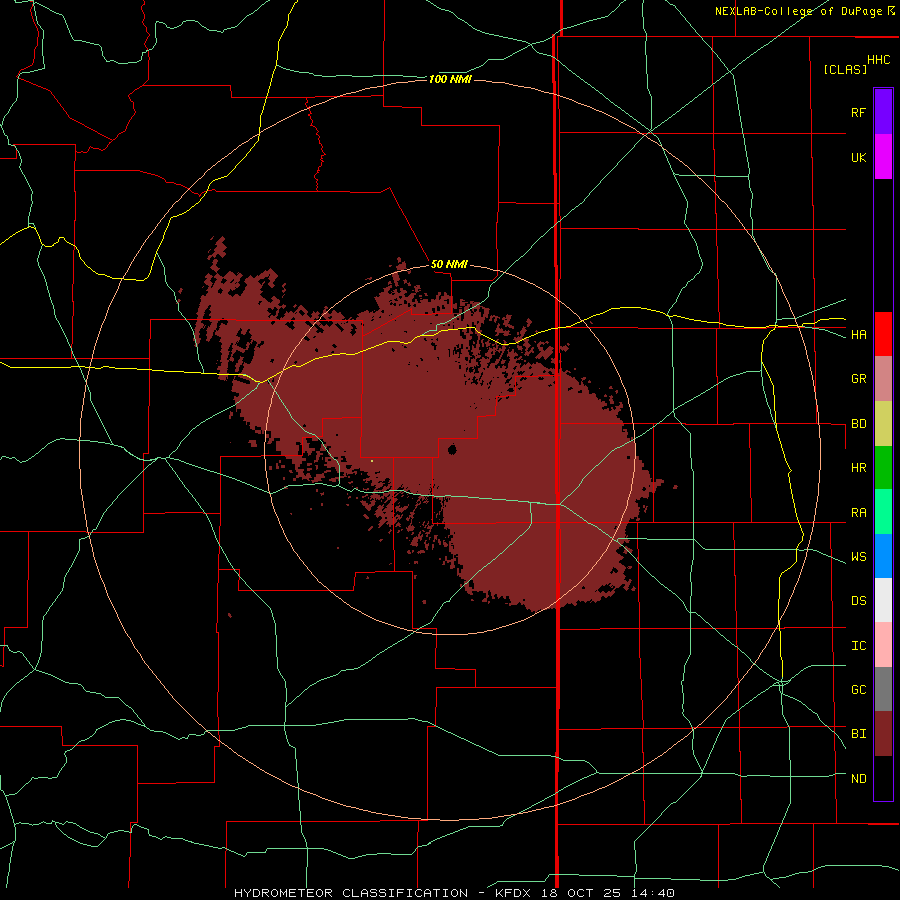This screenshot has width=900, height=900.
Task: Click the 'WS' legend label
Action: point(858,557)
